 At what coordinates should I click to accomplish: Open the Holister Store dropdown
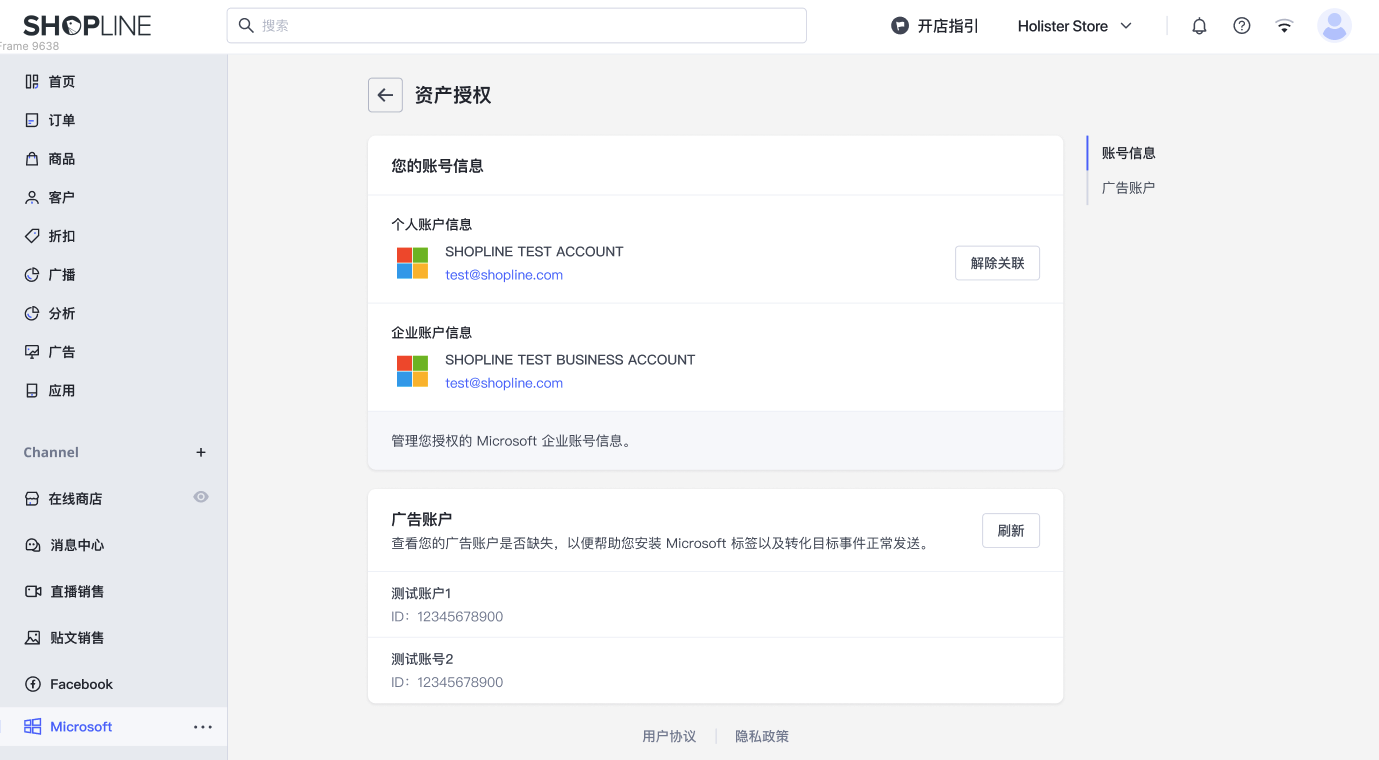click(x=1075, y=26)
